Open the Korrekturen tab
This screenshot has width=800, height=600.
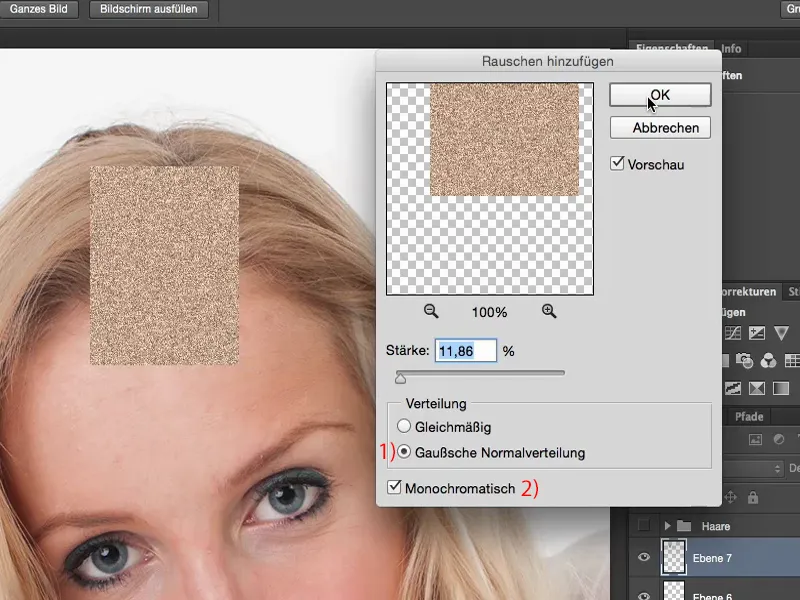coord(749,292)
